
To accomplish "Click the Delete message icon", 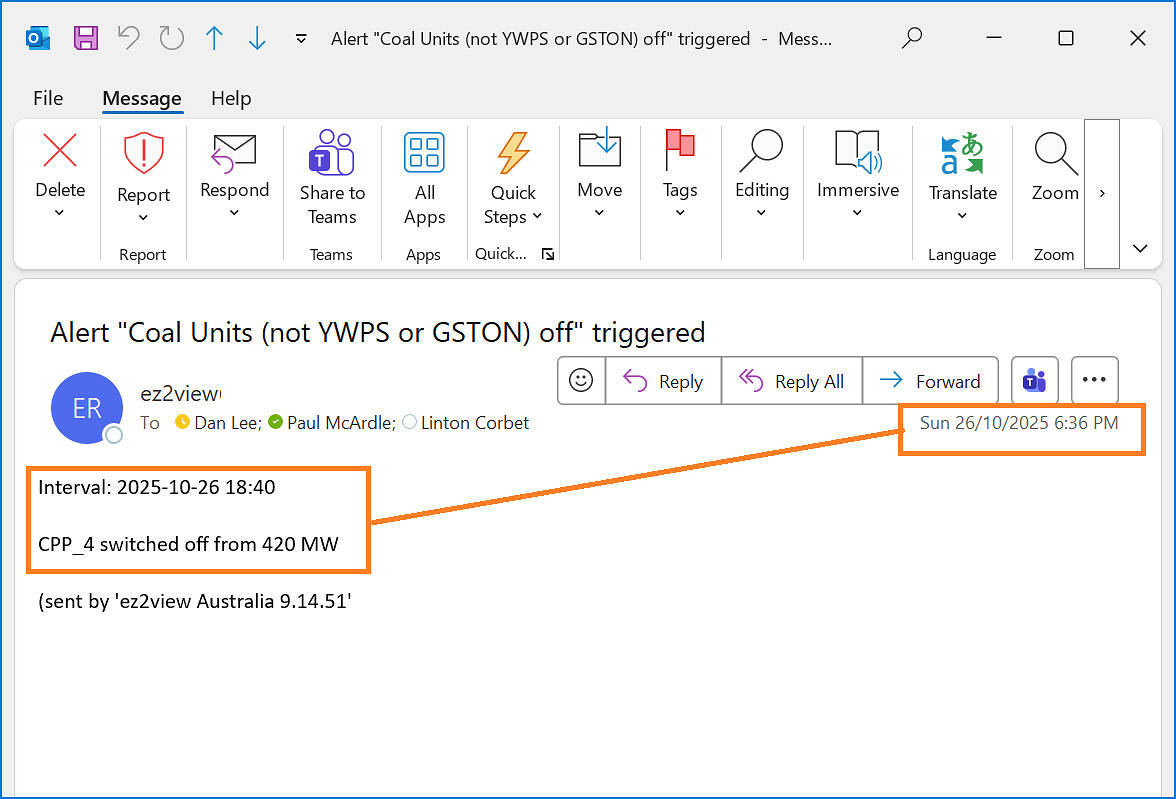I will [60, 152].
